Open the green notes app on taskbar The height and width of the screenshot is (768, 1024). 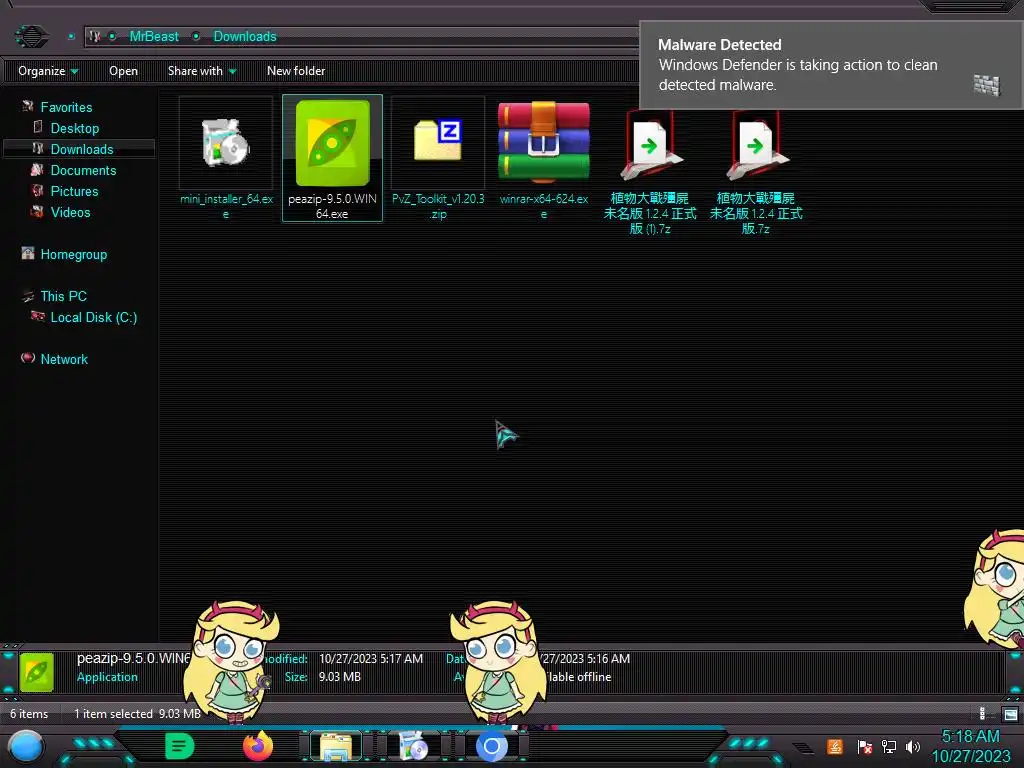point(180,746)
